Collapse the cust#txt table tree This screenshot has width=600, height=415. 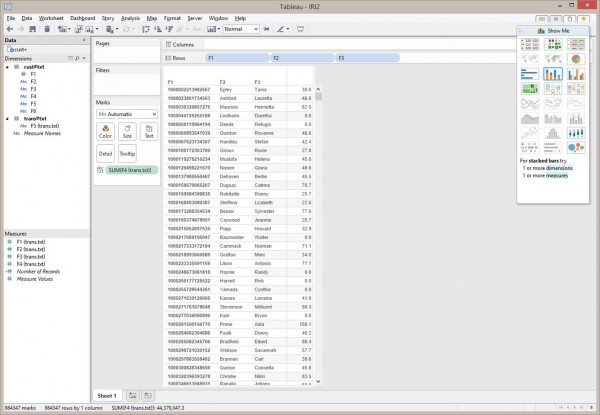click(7, 67)
